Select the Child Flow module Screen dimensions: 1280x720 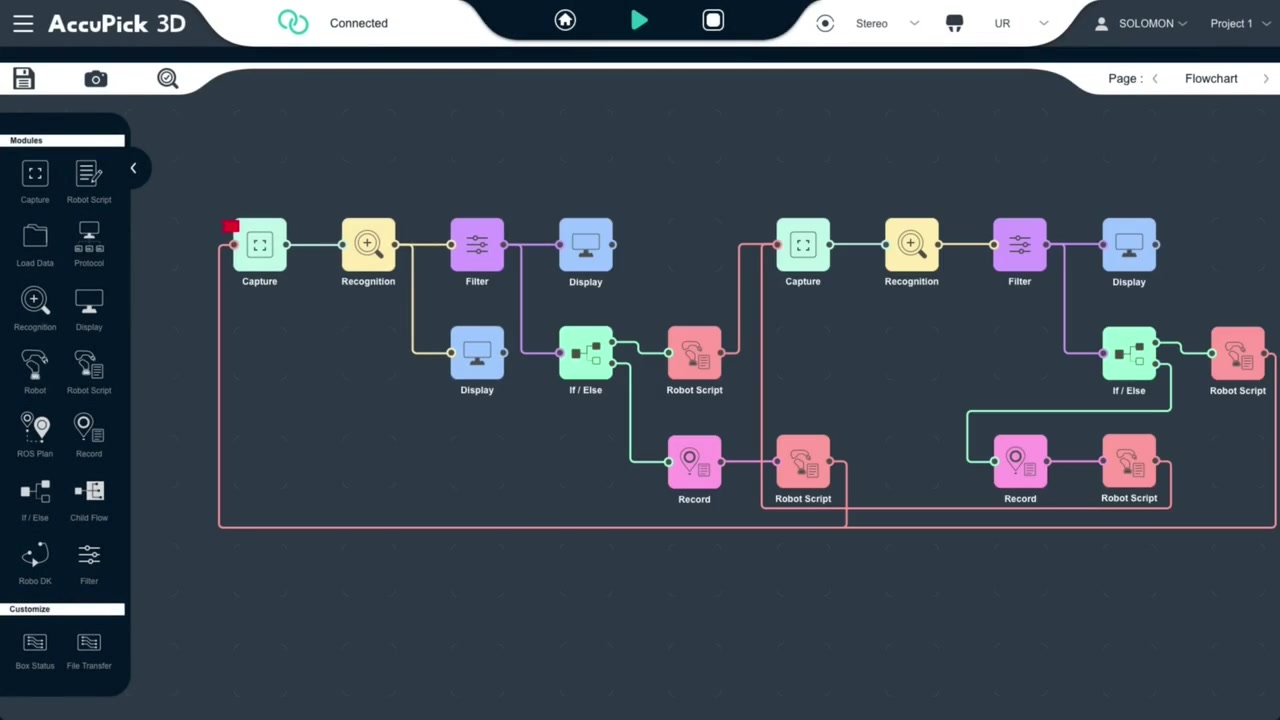pyautogui.click(x=89, y=500)
